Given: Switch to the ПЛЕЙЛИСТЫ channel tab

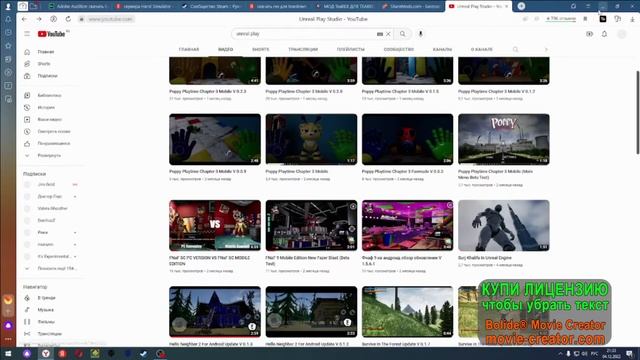Looking at the screenshot, I should click(350, 49).
